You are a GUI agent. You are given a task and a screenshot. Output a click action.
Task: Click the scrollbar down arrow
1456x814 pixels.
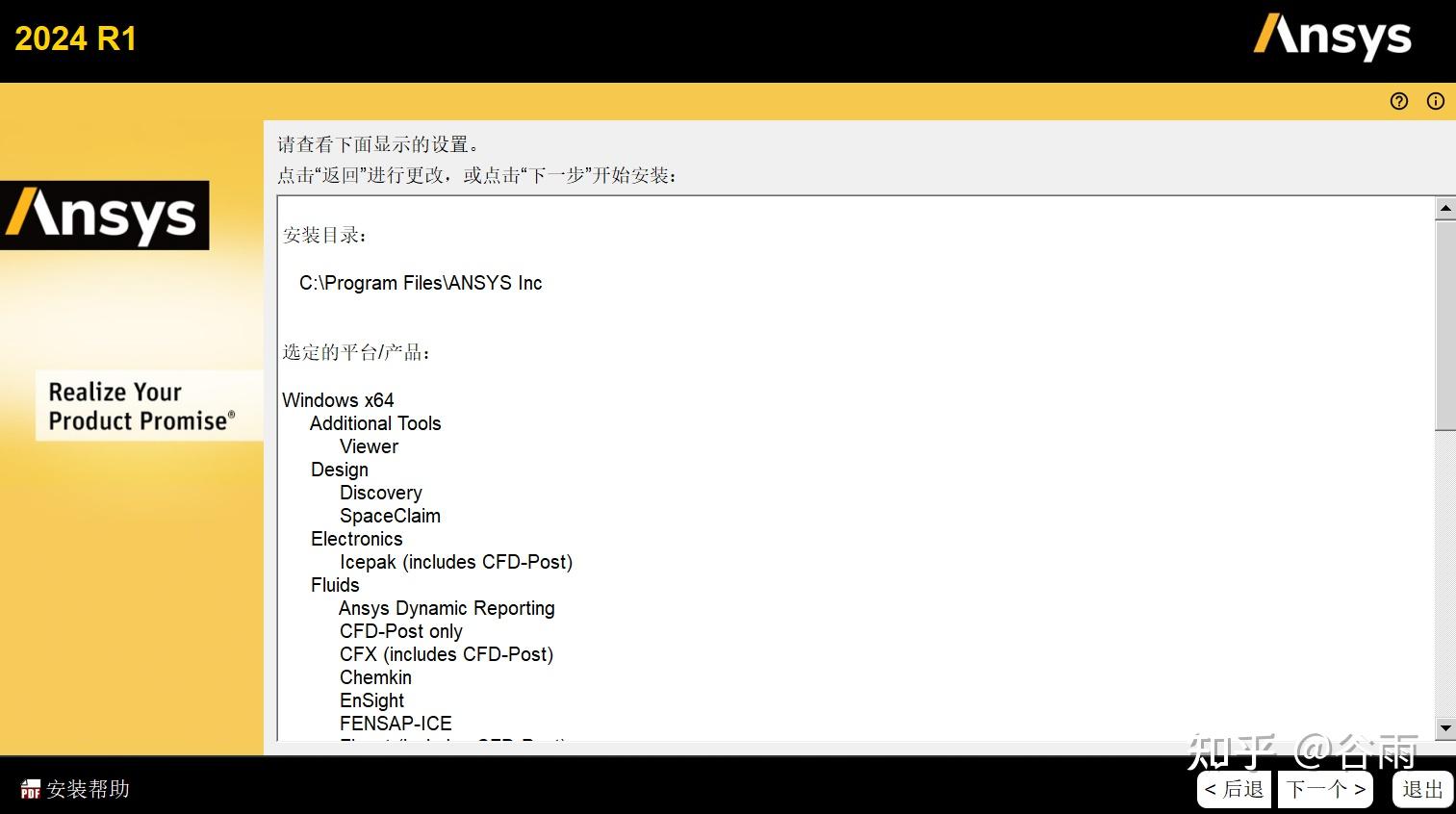point(1444,728)
